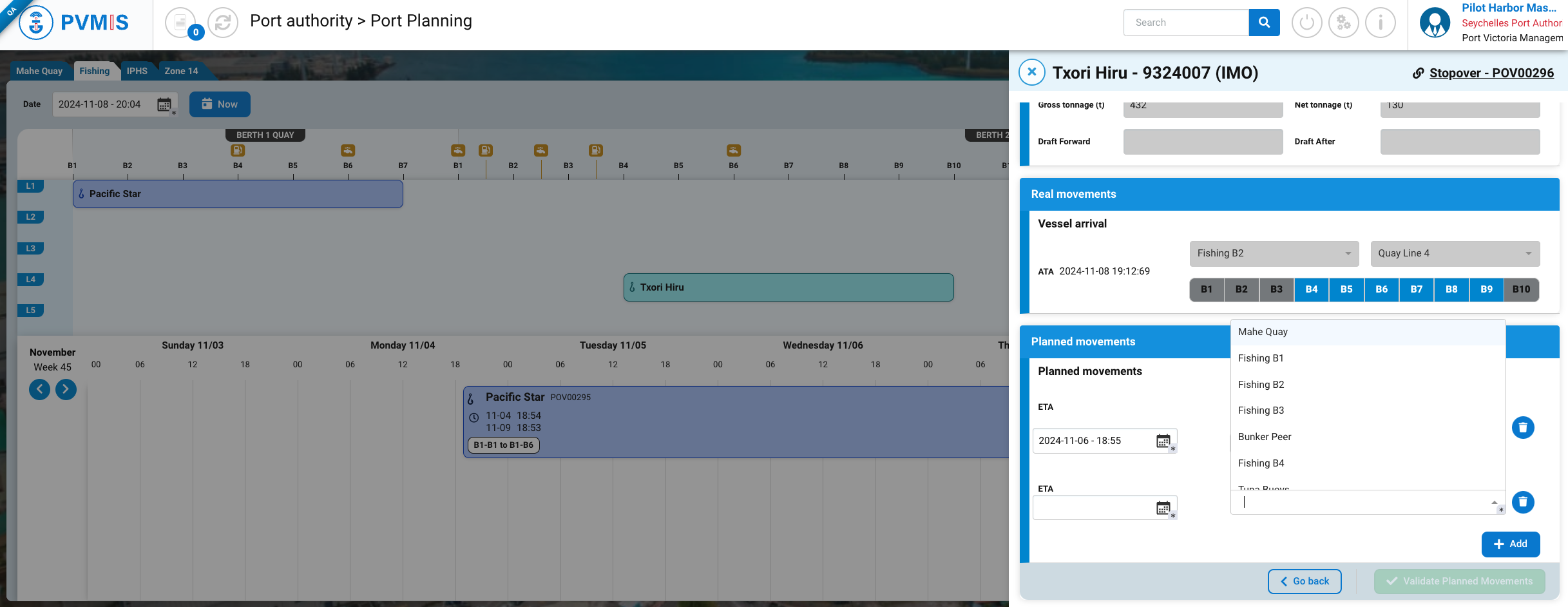Viewport: 1568px width, 607px height.
Task: Switch to the Mahe Quay tab
Action: pos(39,71)
